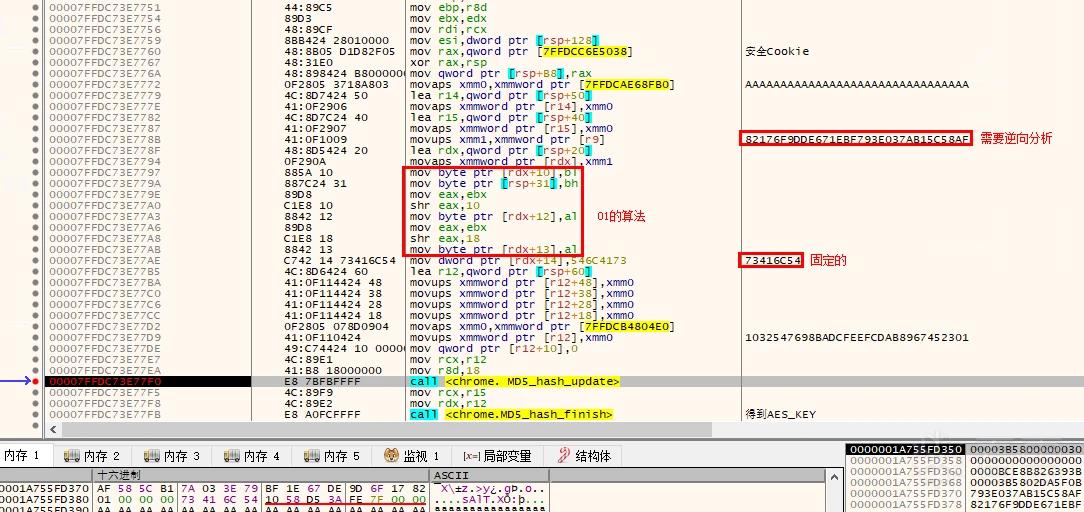The height and width of the screenshot is (512, 1084).
Task: Select the call chrome.MD5_hash_update instruction
Action: pyautogui.click(x=514, y=381)
